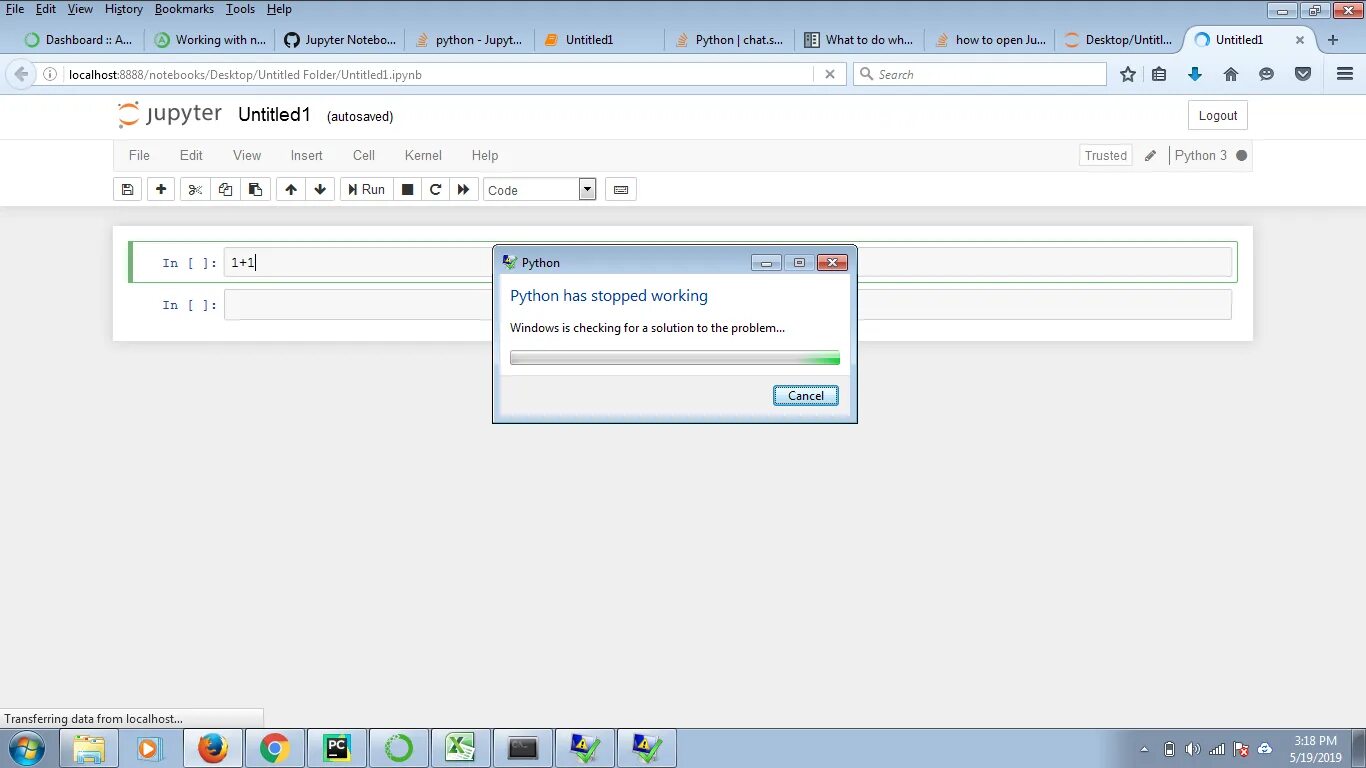Open the Jupyter View menu
Image resolution: width=1366 pixels, height=768 pixels.
pyautogui.click(x=247, y=155)
